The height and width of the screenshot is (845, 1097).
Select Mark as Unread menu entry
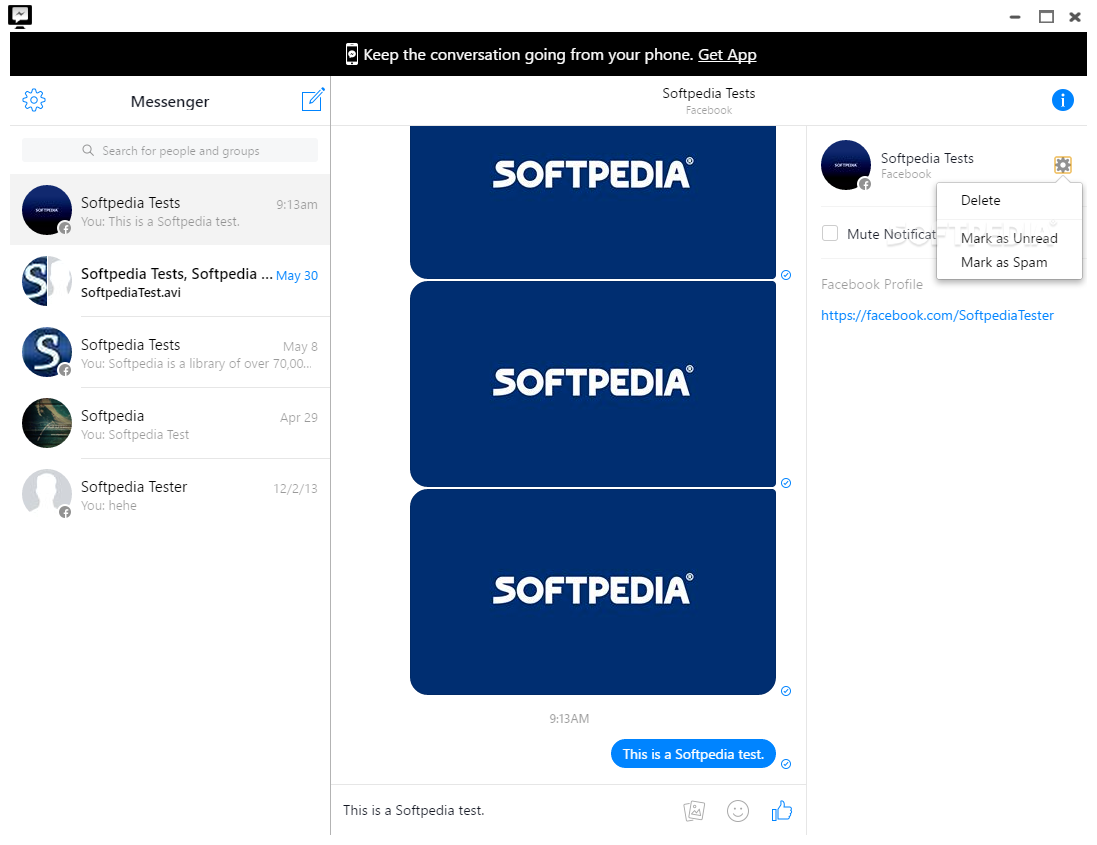[x=1009, y=239]
